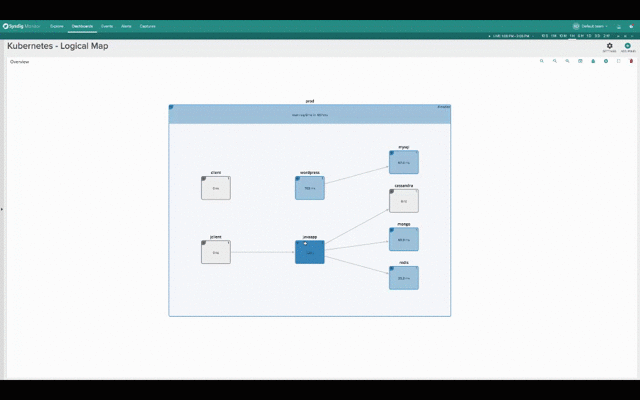Select the cassandra node
Image resolution: width=640 pixels, height=400 pixels.
tap(404, 200)
